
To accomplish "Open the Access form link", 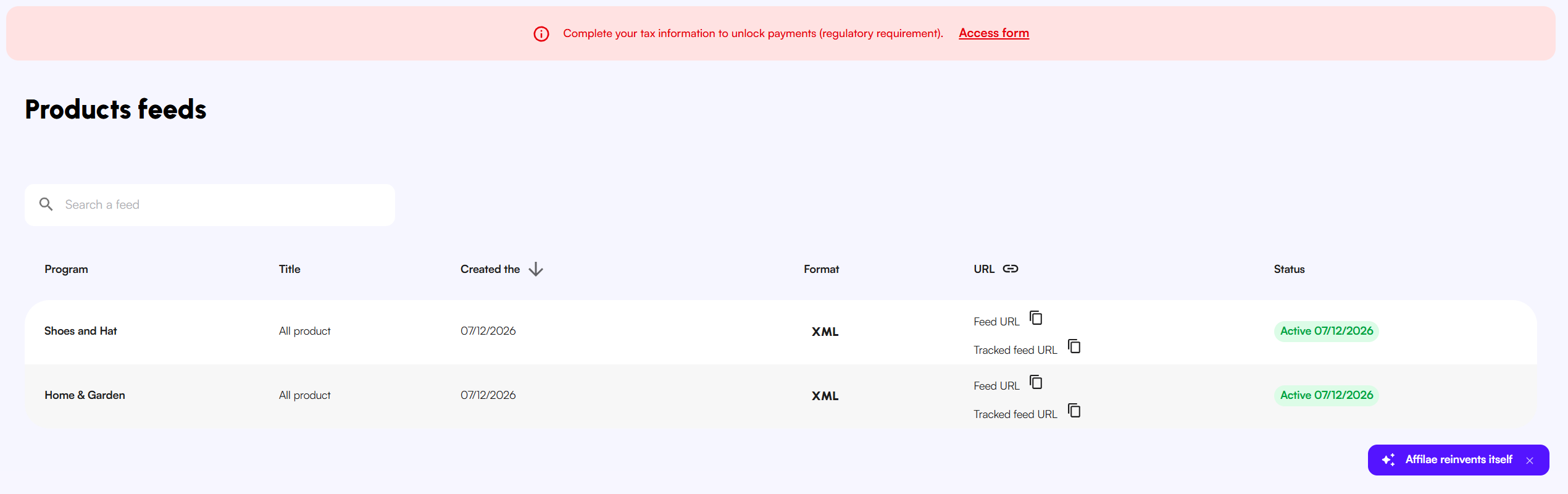I will pos(994,33).
